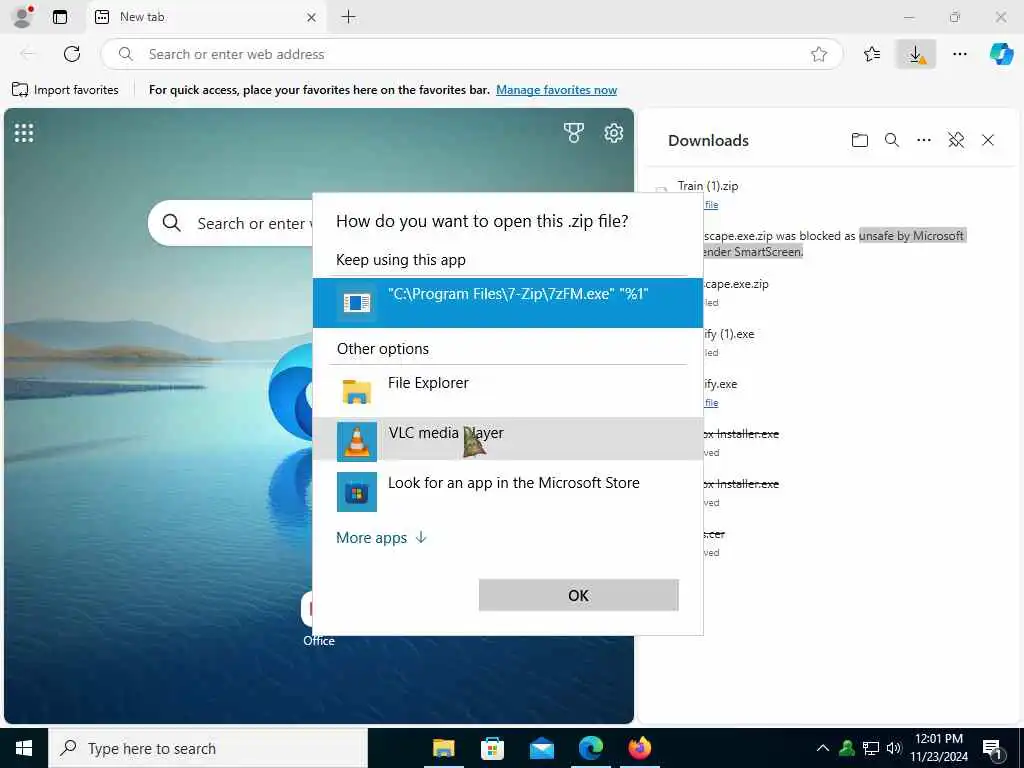
Task: Click the Open file link under Train (1).zip
Action: click(711, 205)
